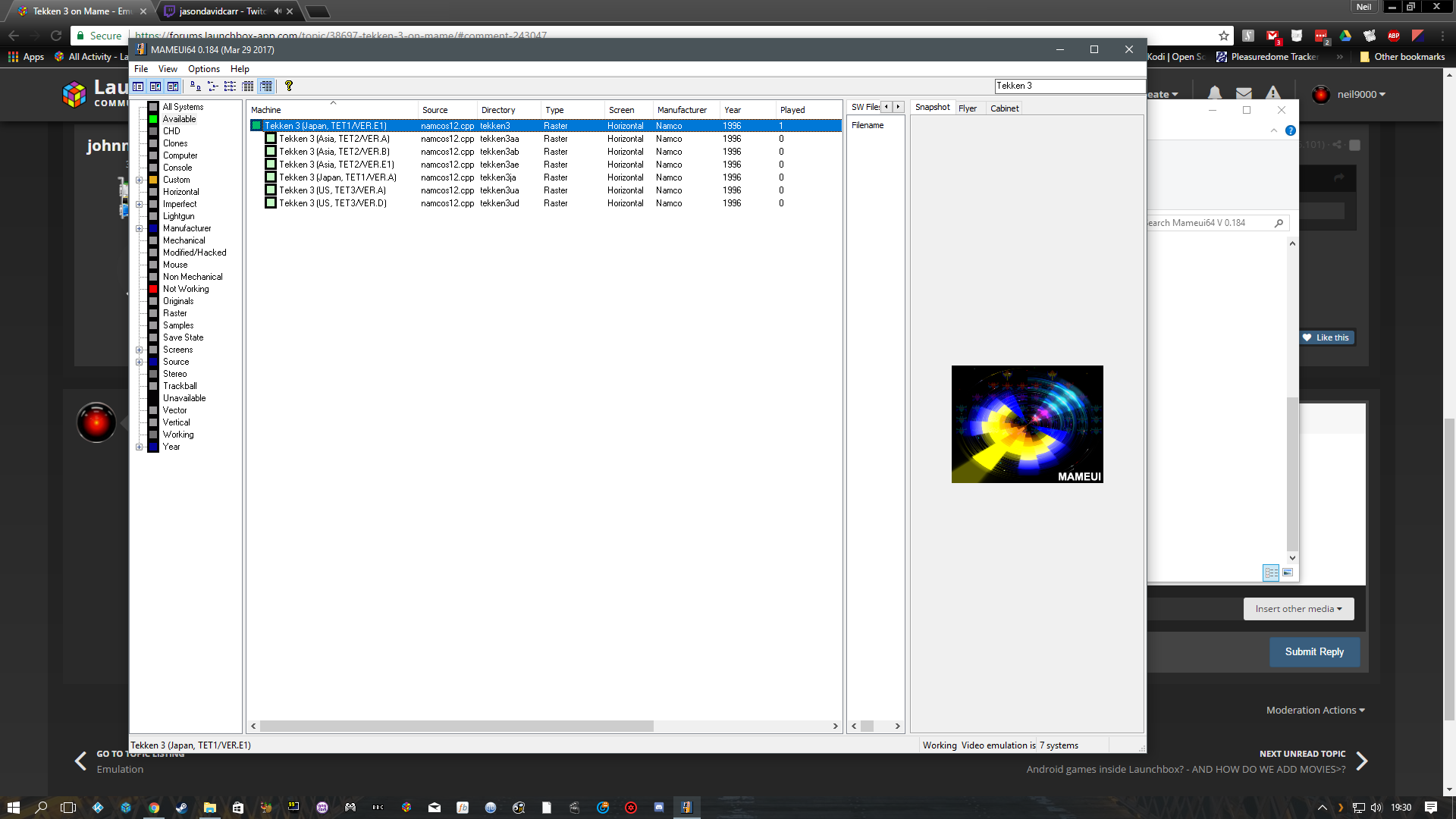Screen dimensions: 1456x819
Task: Click the Like this button on forum
Action: (1326, 338)
